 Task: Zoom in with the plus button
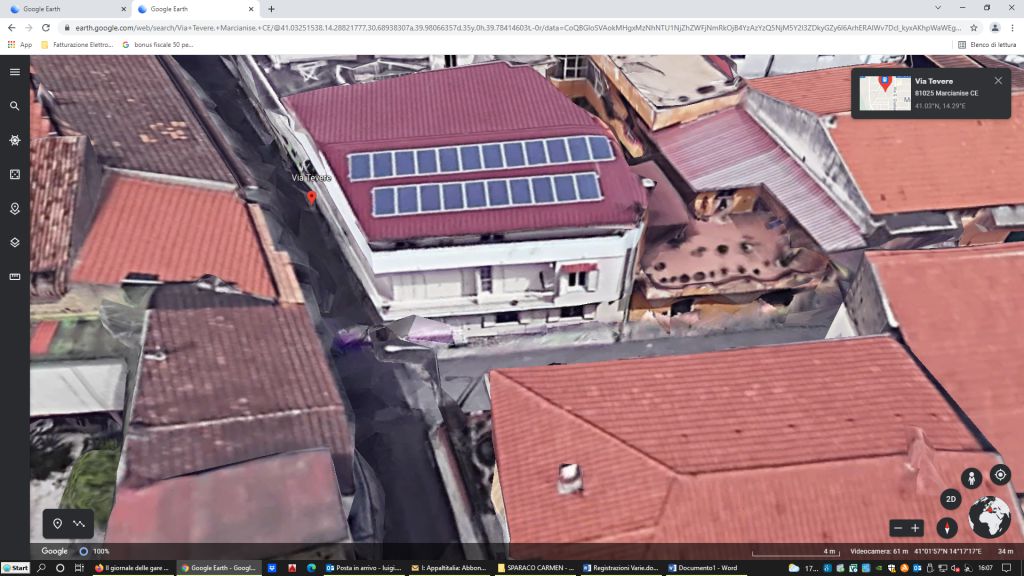pos(915,528)
